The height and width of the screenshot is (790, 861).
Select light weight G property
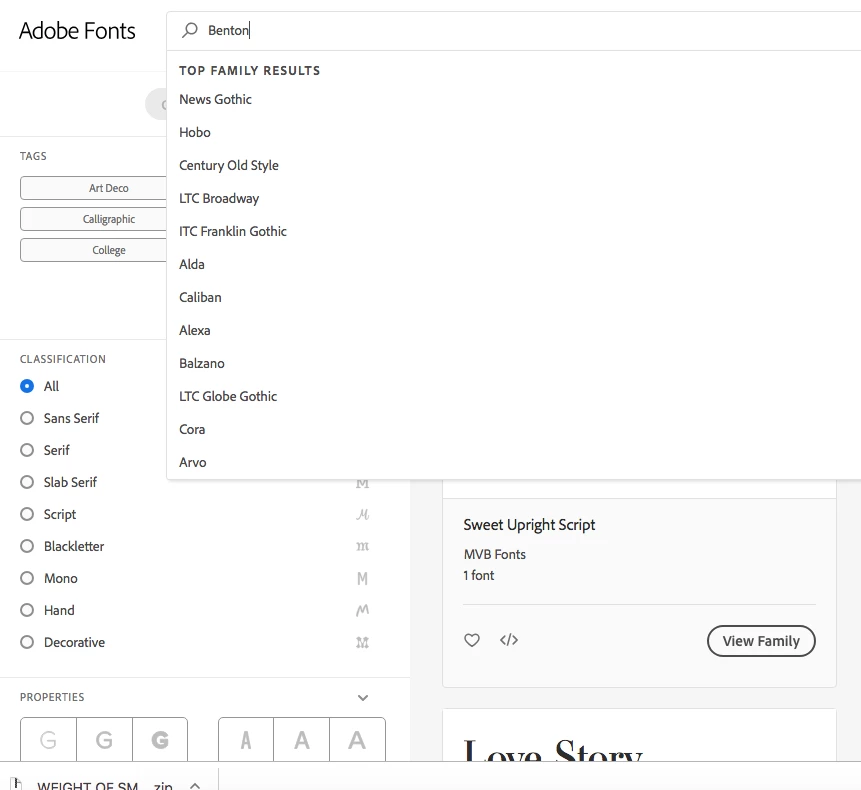pos(48,739)
